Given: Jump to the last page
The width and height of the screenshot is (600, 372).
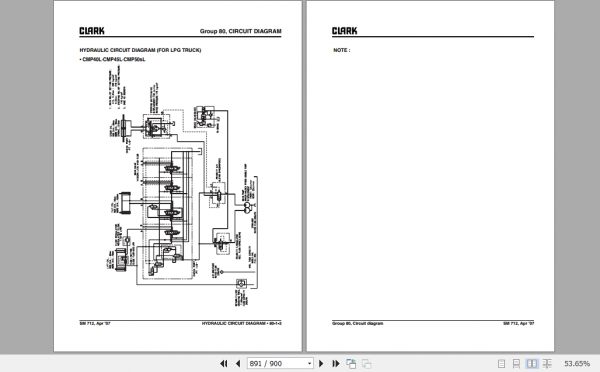Looking at the screenshot, I should [x=336, y=363].
